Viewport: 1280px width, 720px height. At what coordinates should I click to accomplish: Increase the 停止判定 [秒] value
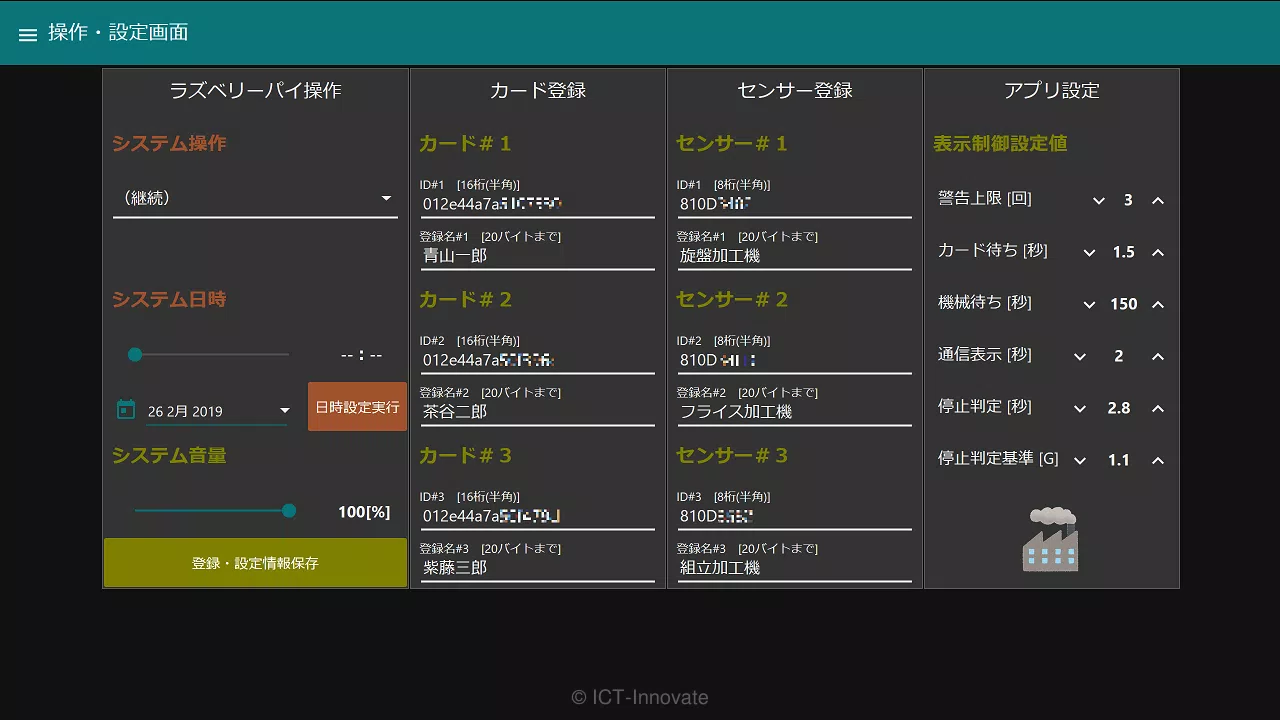1158,409
